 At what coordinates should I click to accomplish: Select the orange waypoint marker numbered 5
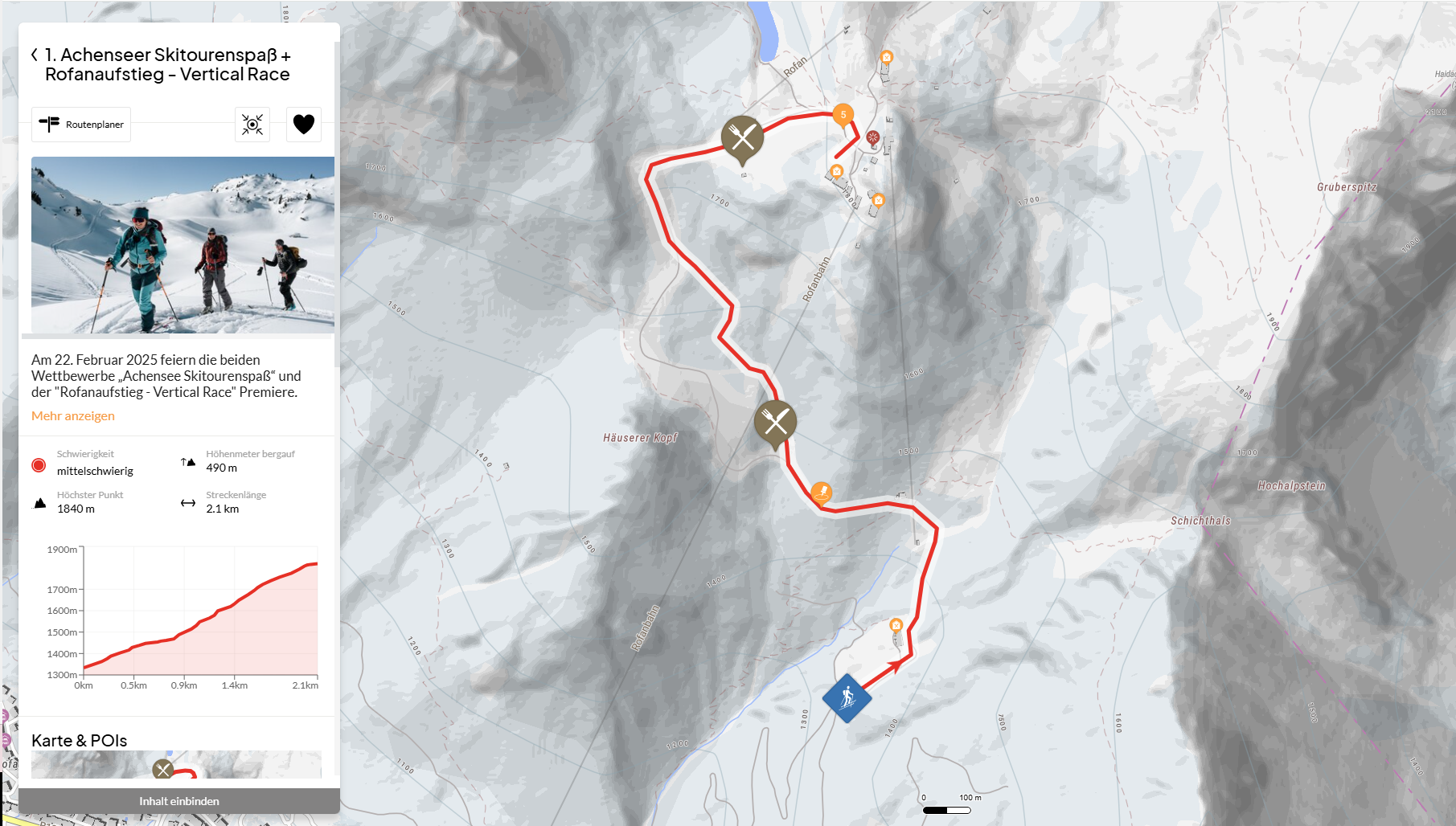pyautogui.click(x=843, y=116)
